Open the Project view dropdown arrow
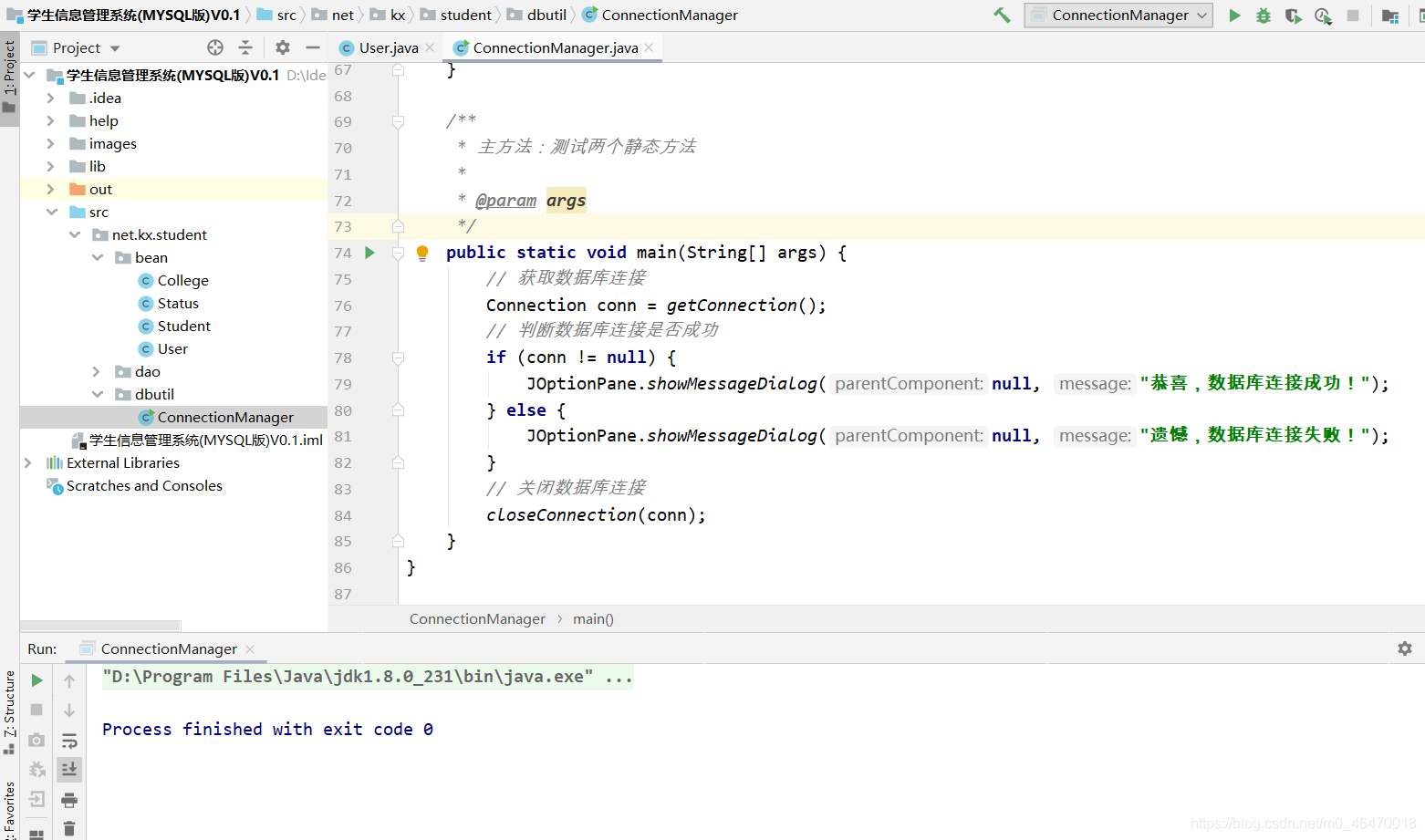Screen dimensions: 1425x840 coord(115,48)
